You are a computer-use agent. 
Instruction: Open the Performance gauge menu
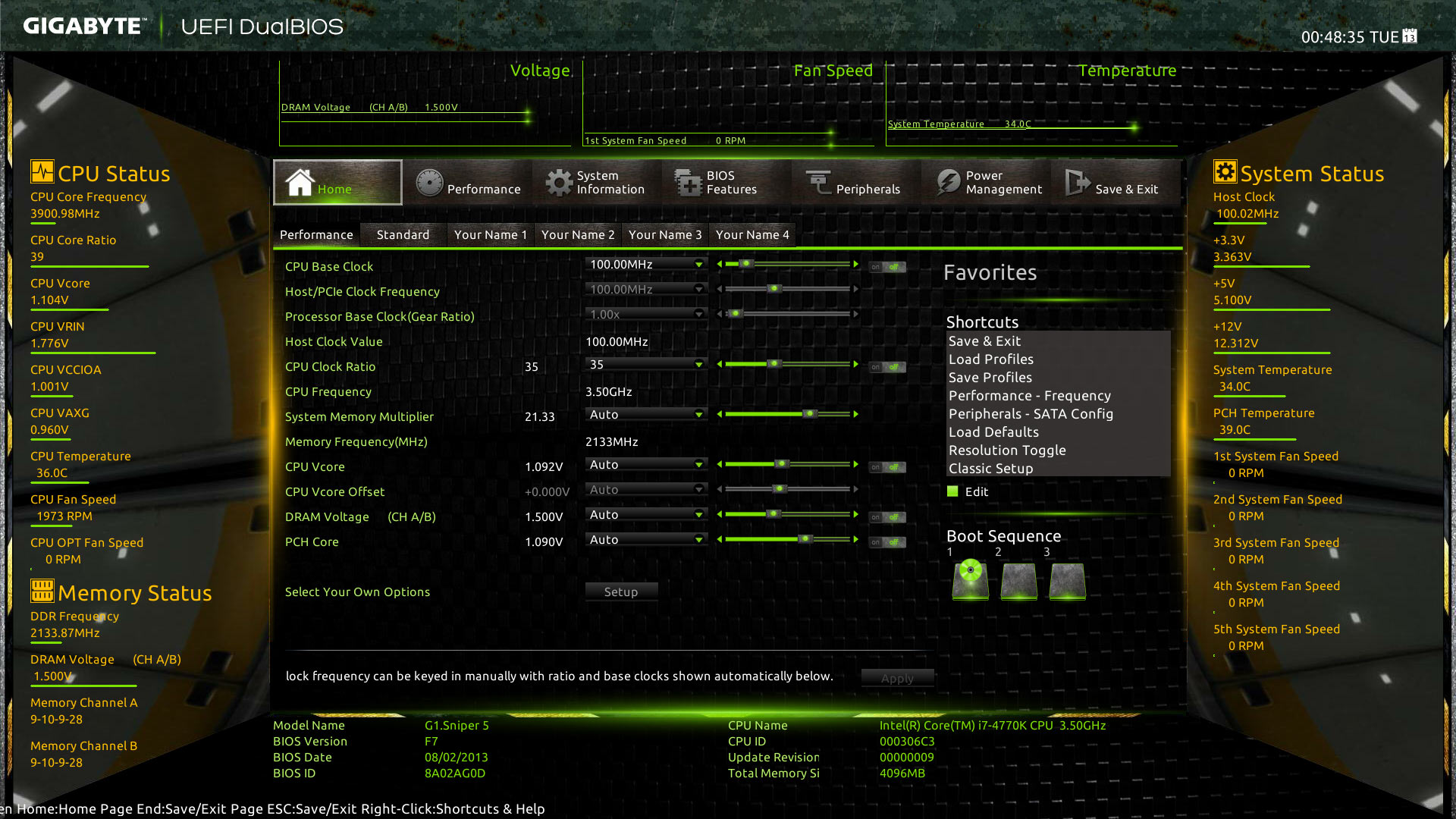pos(468,183)
